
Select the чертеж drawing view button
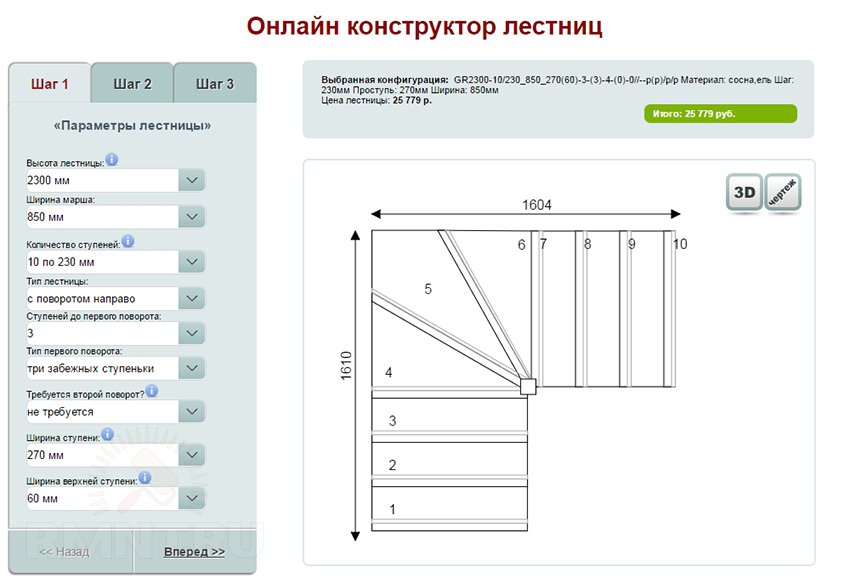[x=783, y=193]
